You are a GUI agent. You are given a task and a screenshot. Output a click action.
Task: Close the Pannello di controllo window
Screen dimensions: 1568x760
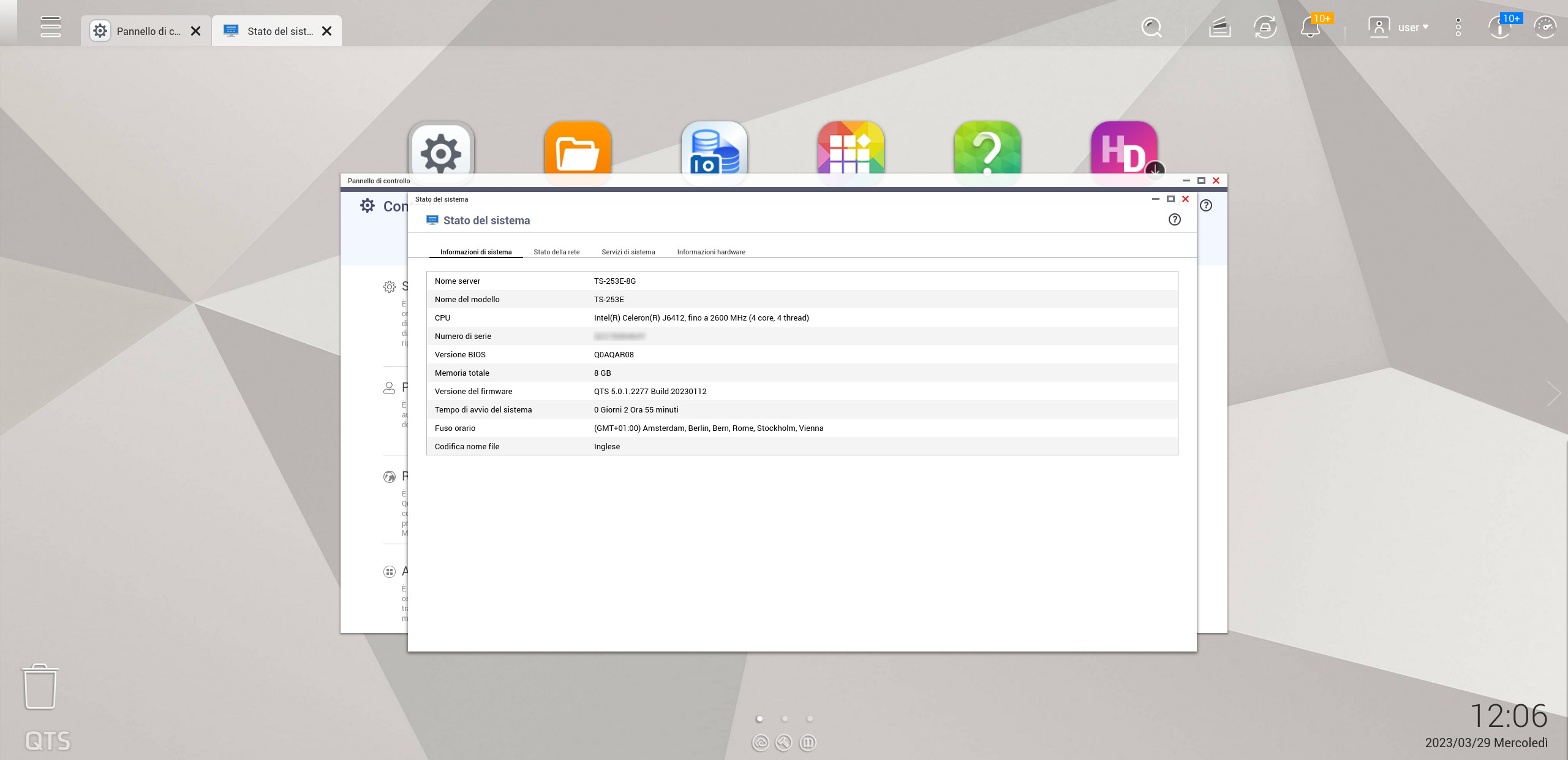point(1216,180)
